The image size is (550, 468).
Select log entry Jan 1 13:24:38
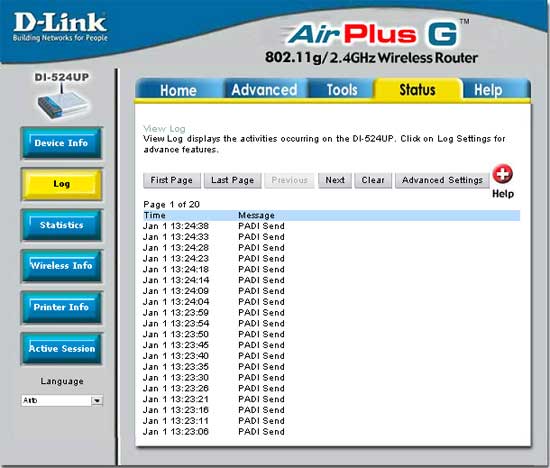point(214,226)
